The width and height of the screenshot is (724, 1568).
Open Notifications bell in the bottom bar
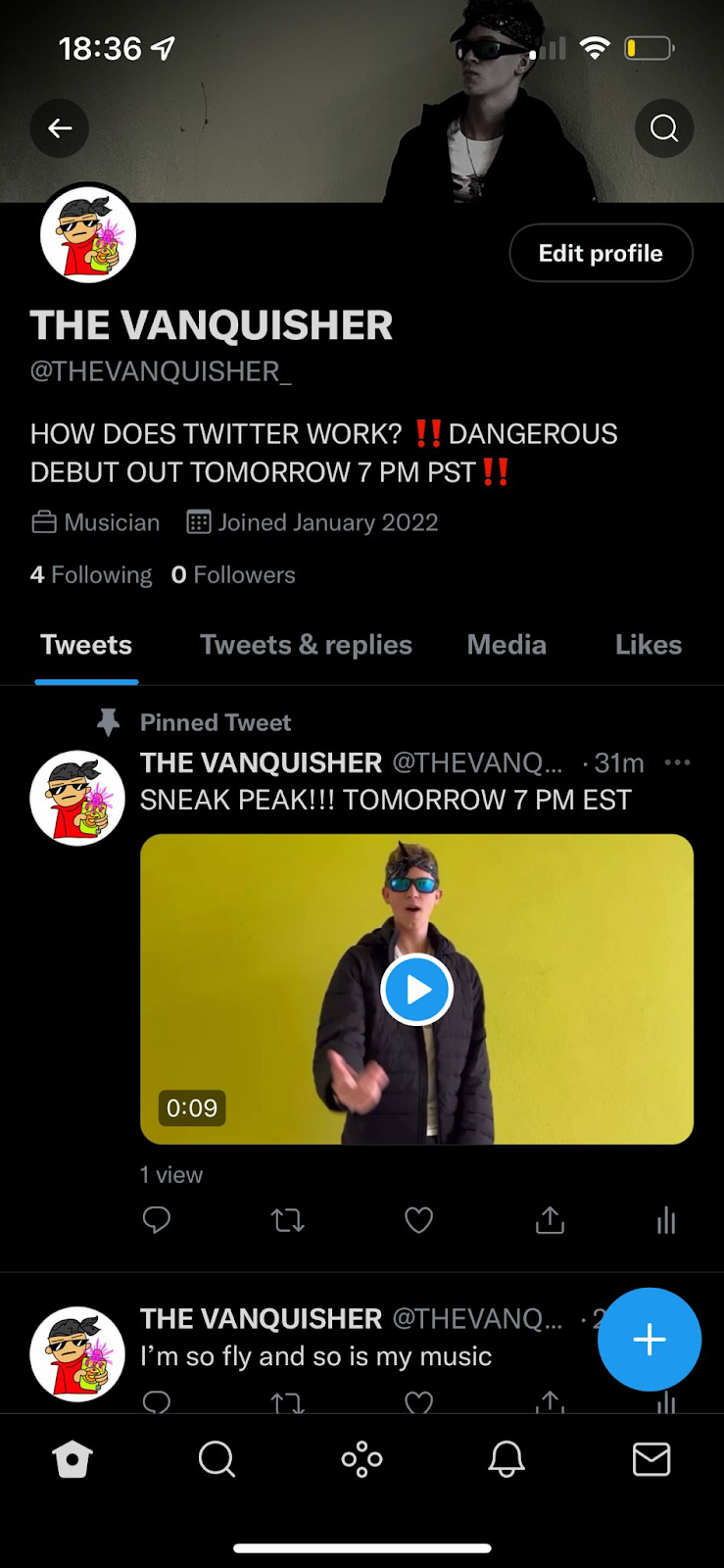click(x=507, y=1459)
